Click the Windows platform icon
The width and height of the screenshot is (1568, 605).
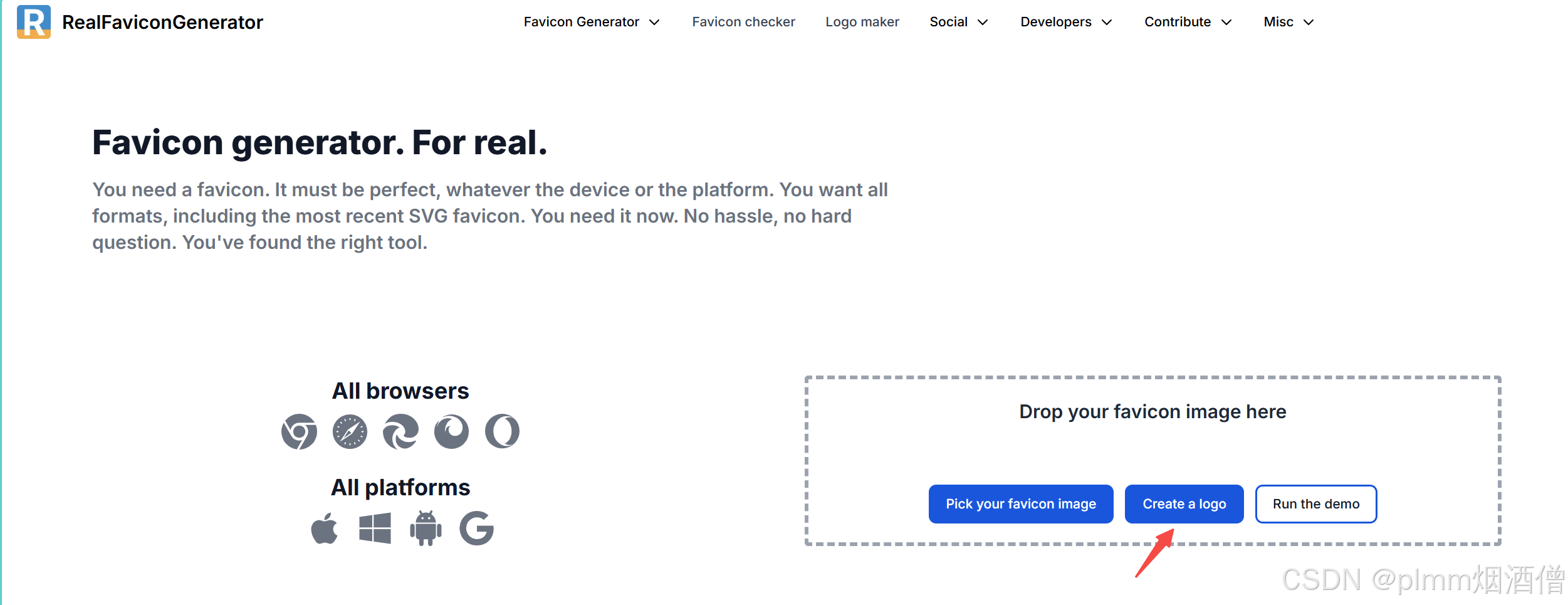pos(375,528)
